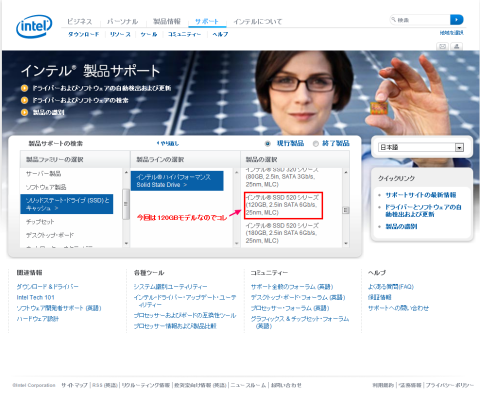Open the サイトマップ footer link
This screenshot has height=399, width=480.
tap(74, 385)
